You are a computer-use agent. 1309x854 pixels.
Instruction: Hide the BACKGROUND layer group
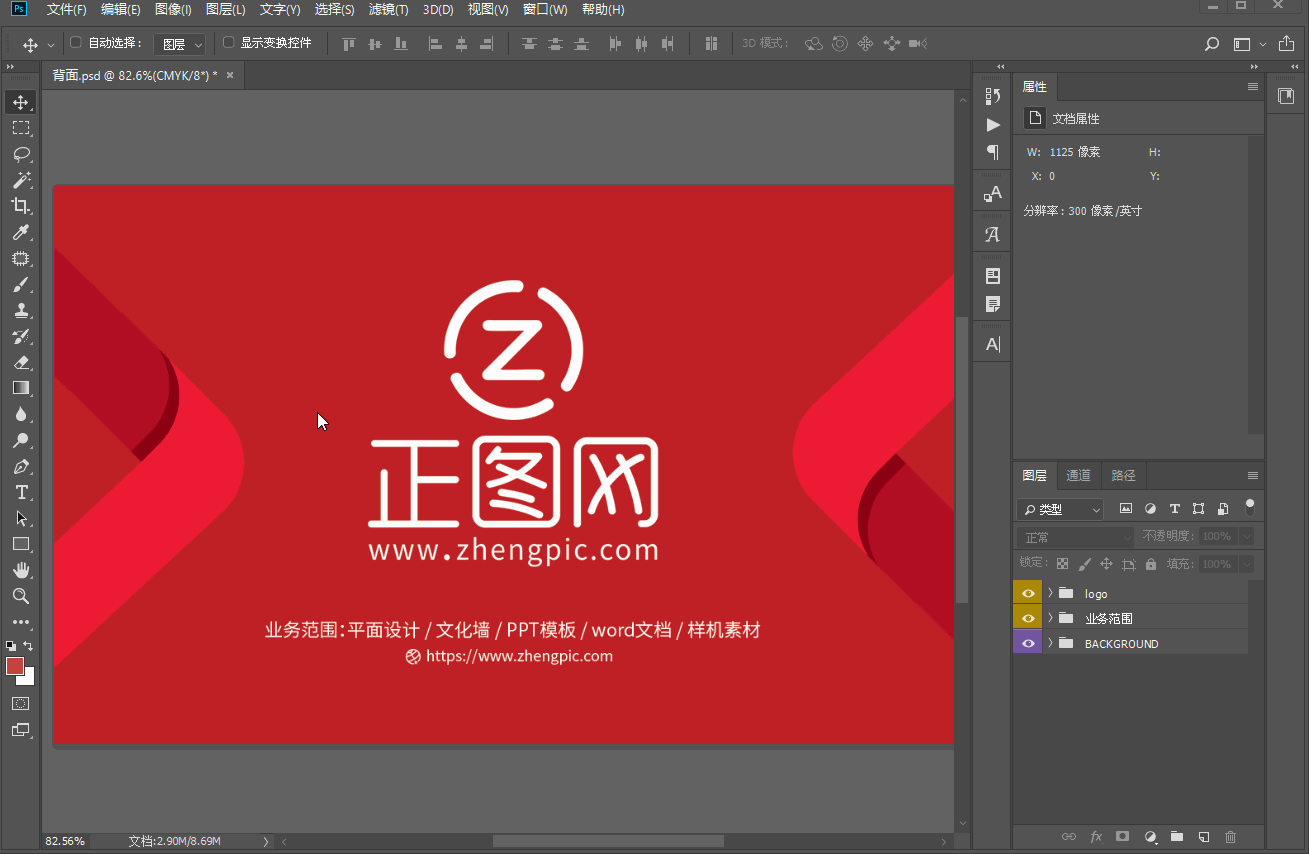pos(1028,643)
